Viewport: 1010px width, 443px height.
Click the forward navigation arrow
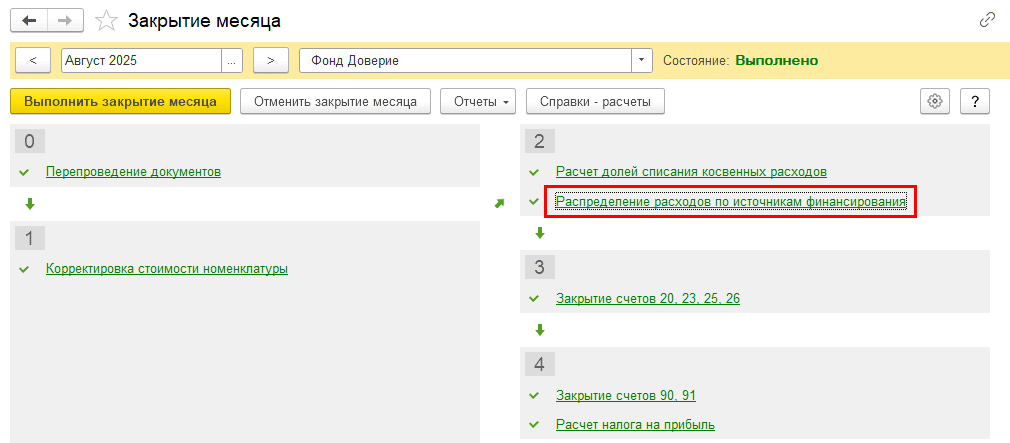click(66, 20)
